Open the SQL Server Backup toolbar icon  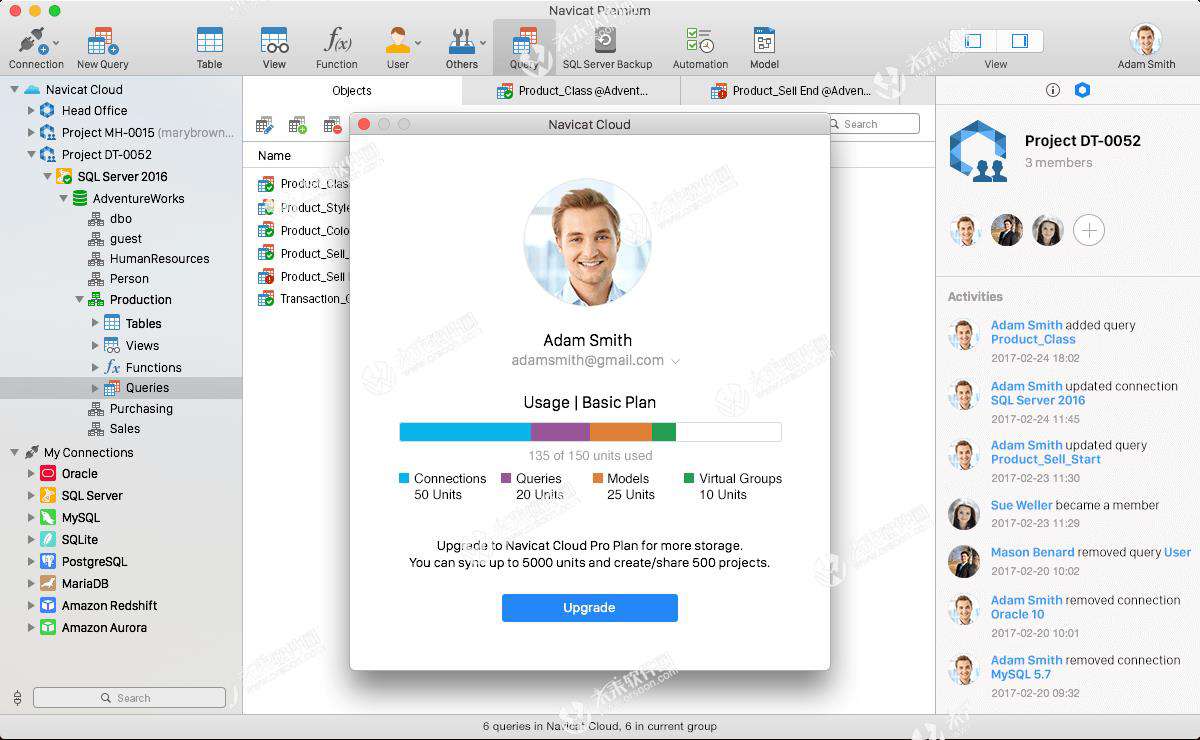coord(606,41)
